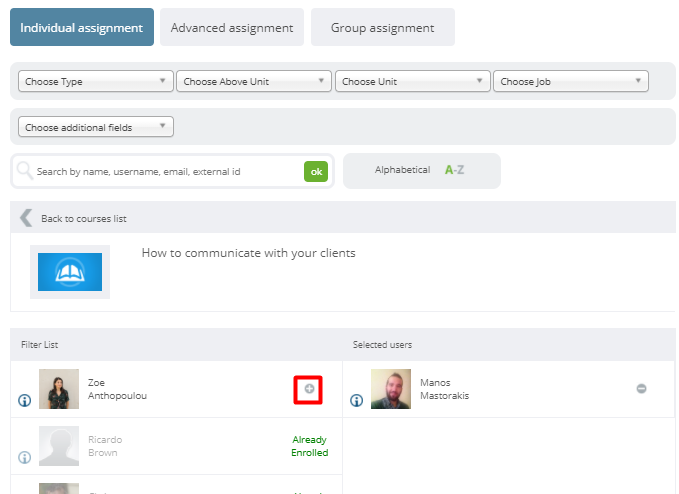This screenshot has height=494, width=679.
Task: Open info icon for Manos Mastorakis
Action: tap(356, 400)
